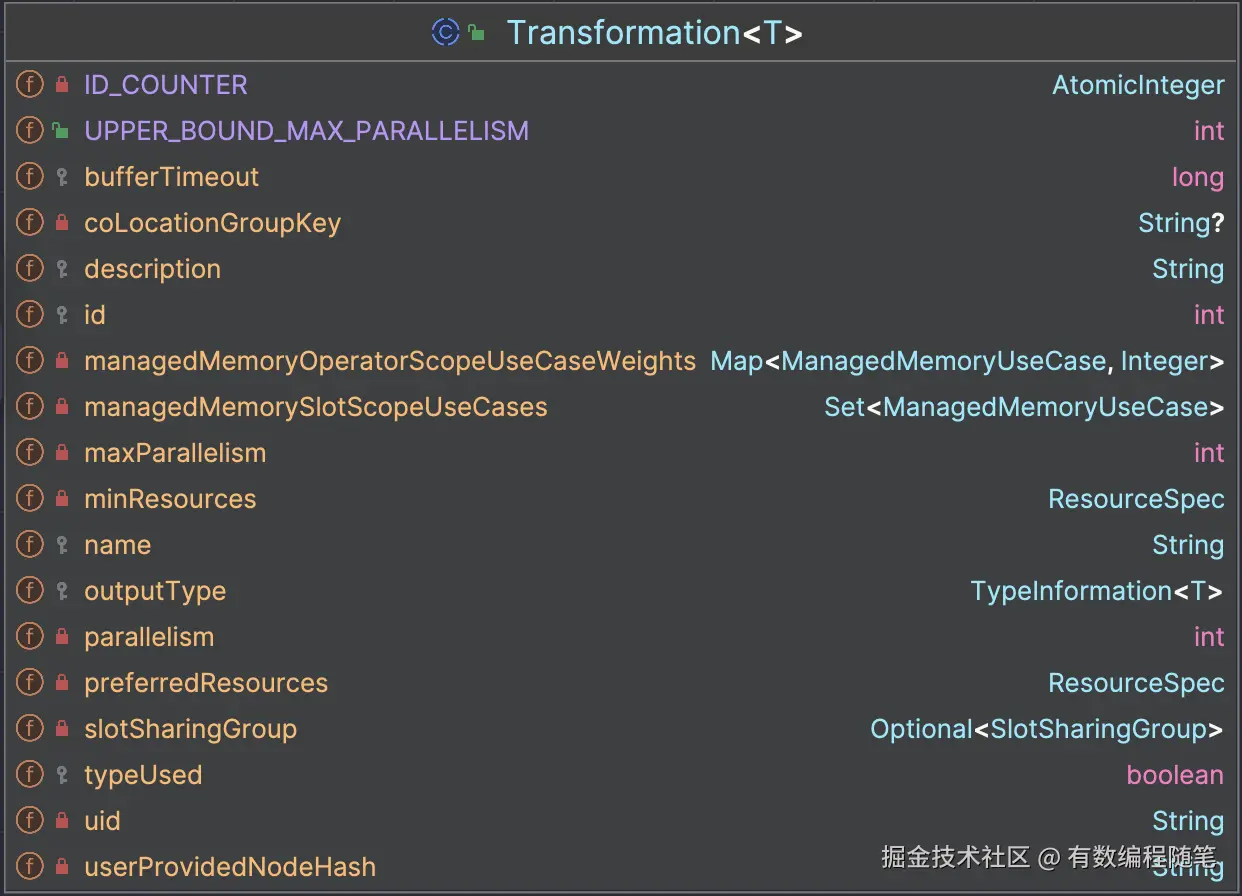Click the protected key icon beside bufferTimeout

[x=62, y=177]
